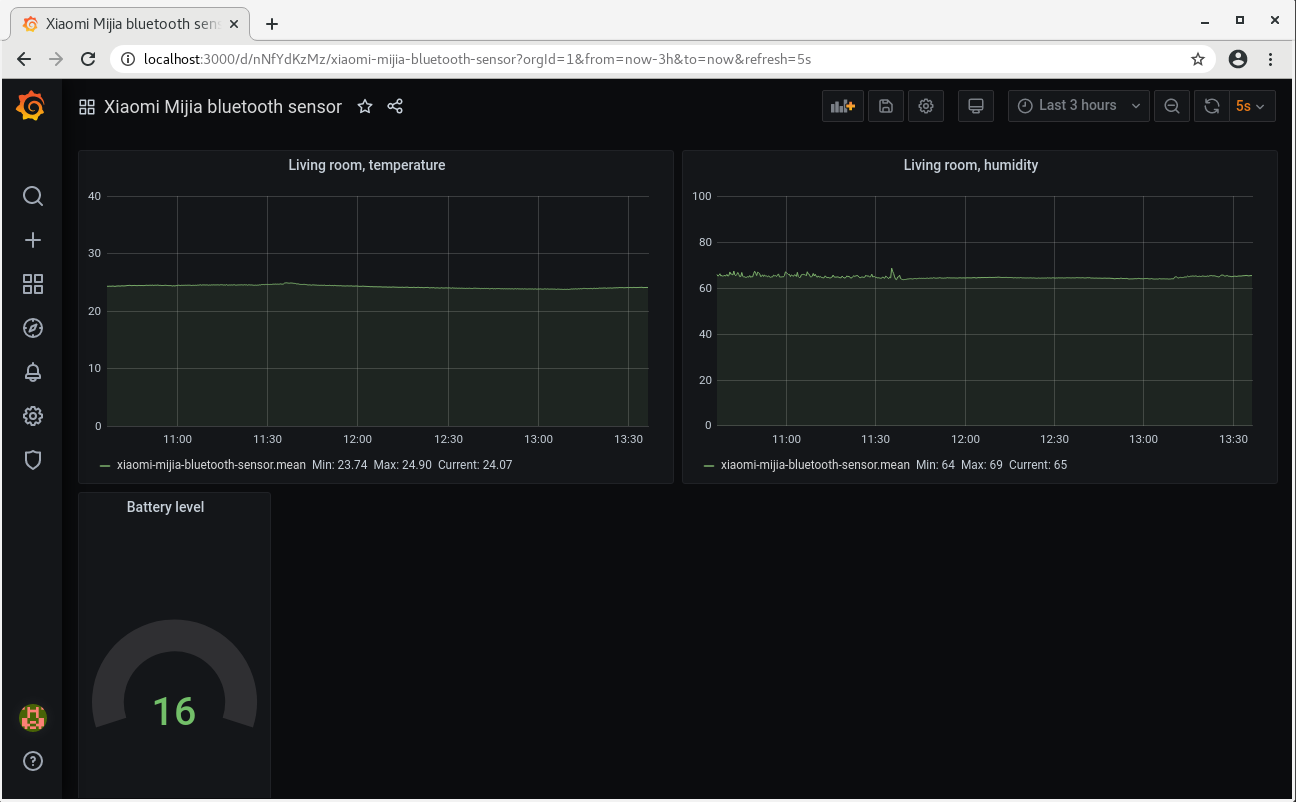Viewport: 1296px width, 802px height.
Task: Close the Xiaomi Mijia browser tab
Action: tap(236, 24)
